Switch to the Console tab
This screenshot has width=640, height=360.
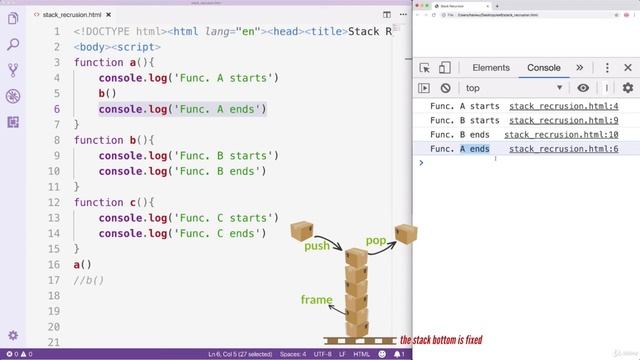click(x=544, y=68)
